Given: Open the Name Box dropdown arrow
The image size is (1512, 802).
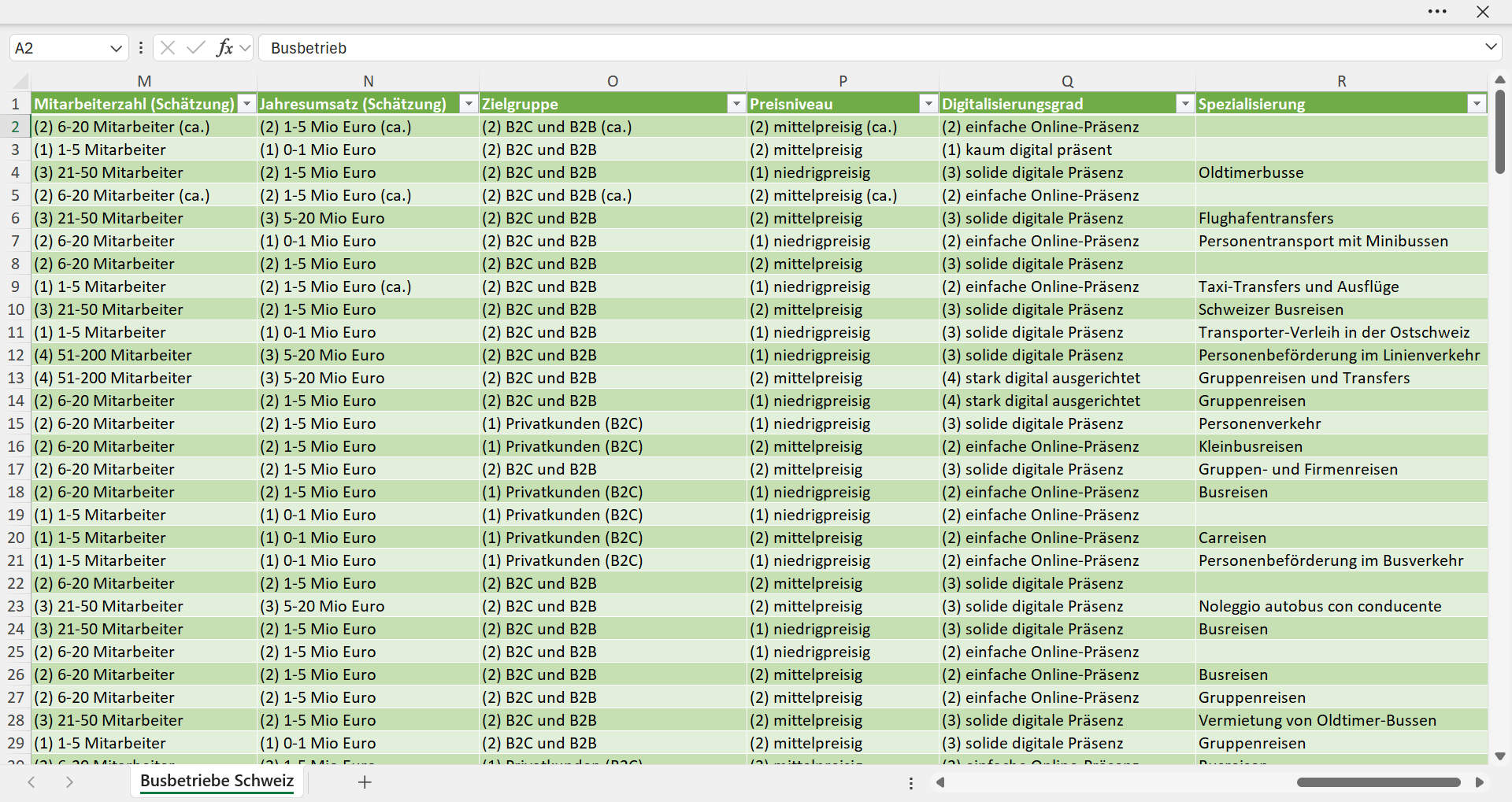Looking at the screenshot, I should [x=116, y=48].
